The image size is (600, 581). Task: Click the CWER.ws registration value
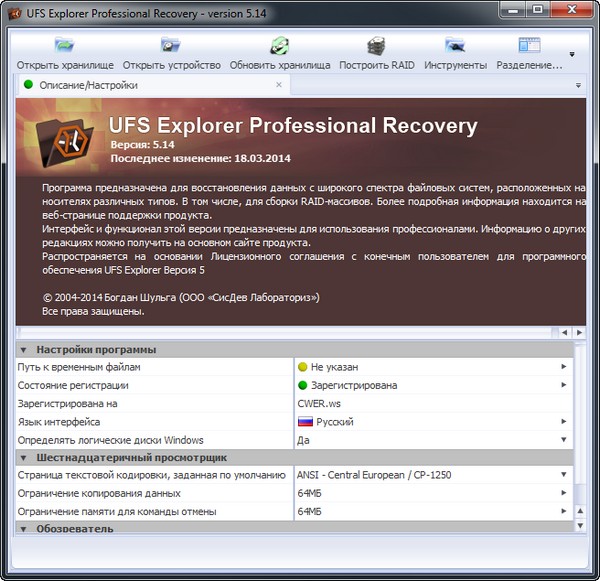(319, 403)
